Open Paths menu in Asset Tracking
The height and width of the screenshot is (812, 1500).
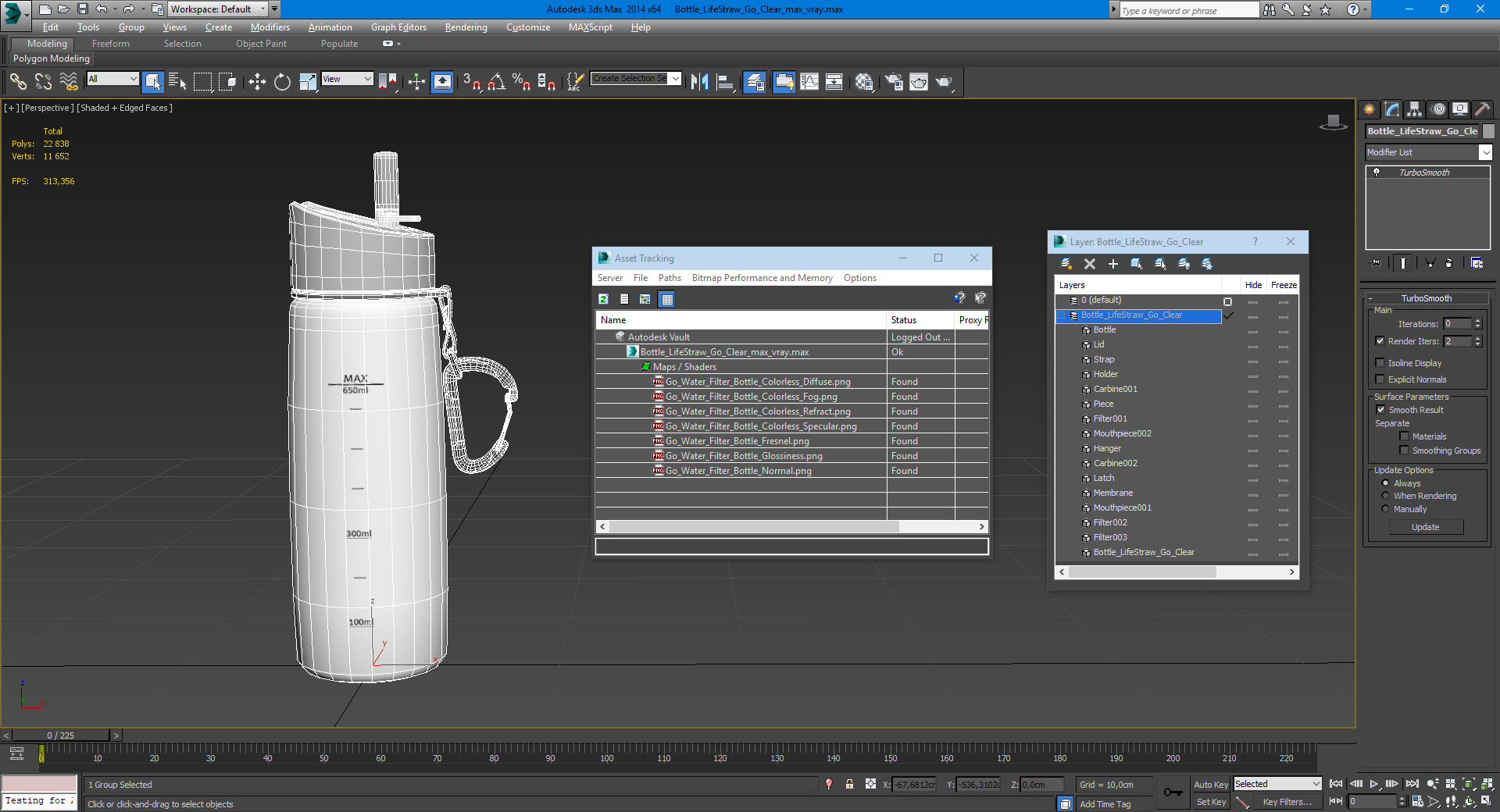tap(670, 278)
